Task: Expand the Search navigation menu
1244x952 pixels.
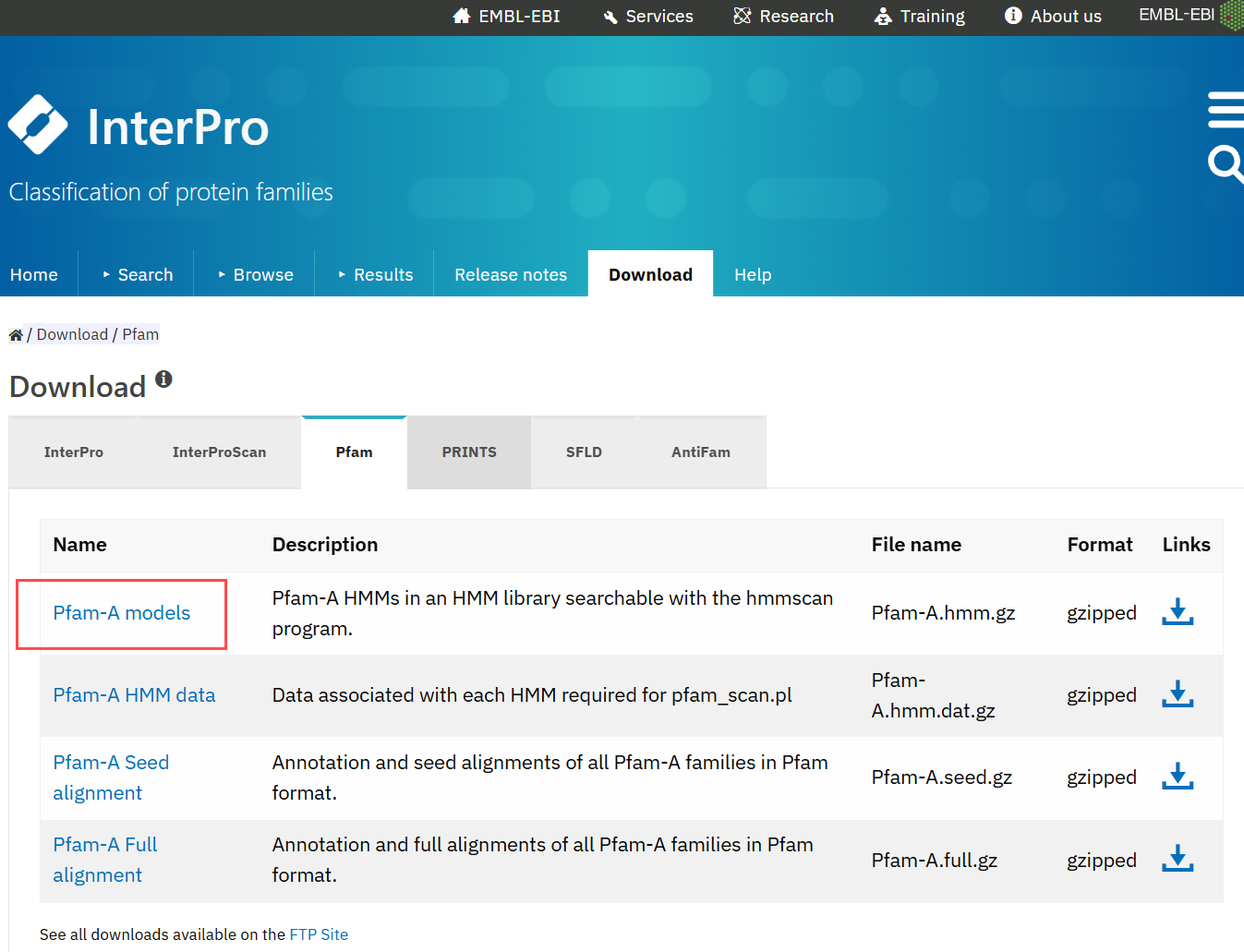Action: click(x=137, y=274)
